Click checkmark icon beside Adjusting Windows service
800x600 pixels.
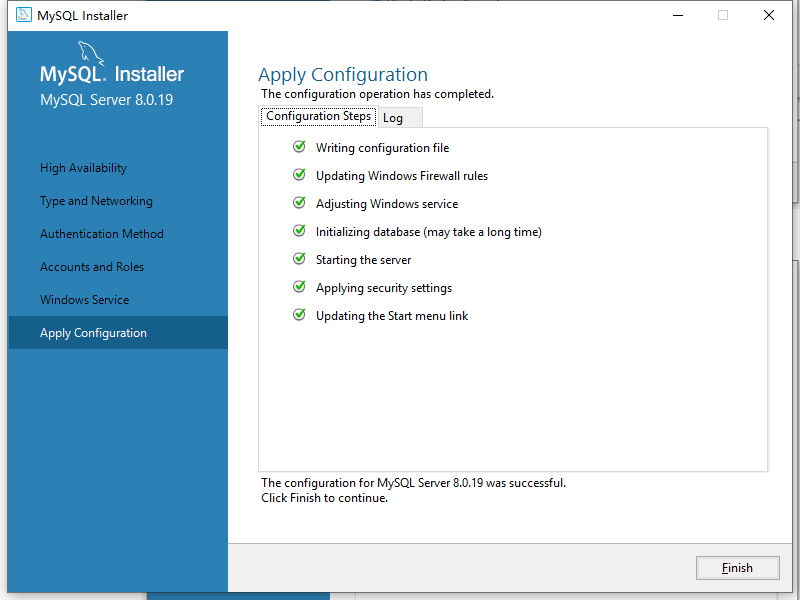pos(299,203)
